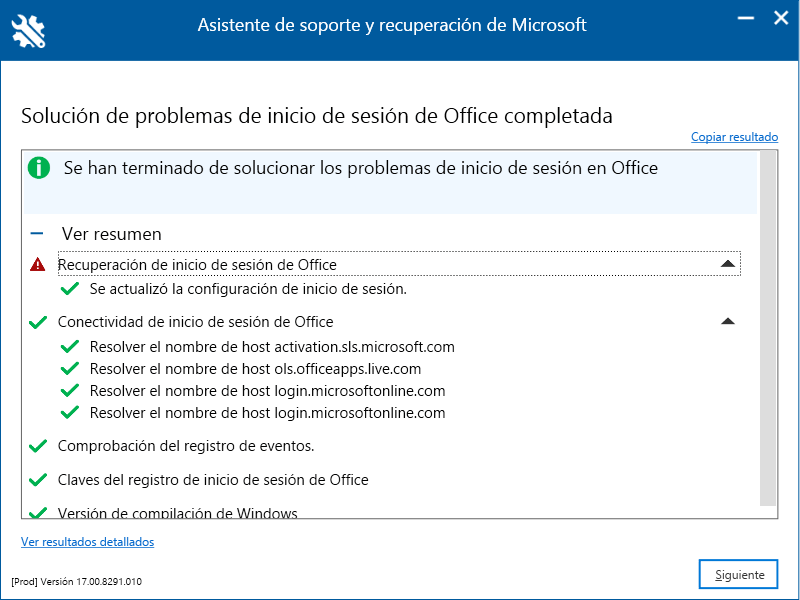Click the green info icon in banner
This screenshot has width=800, height=600.
(39, 168)
